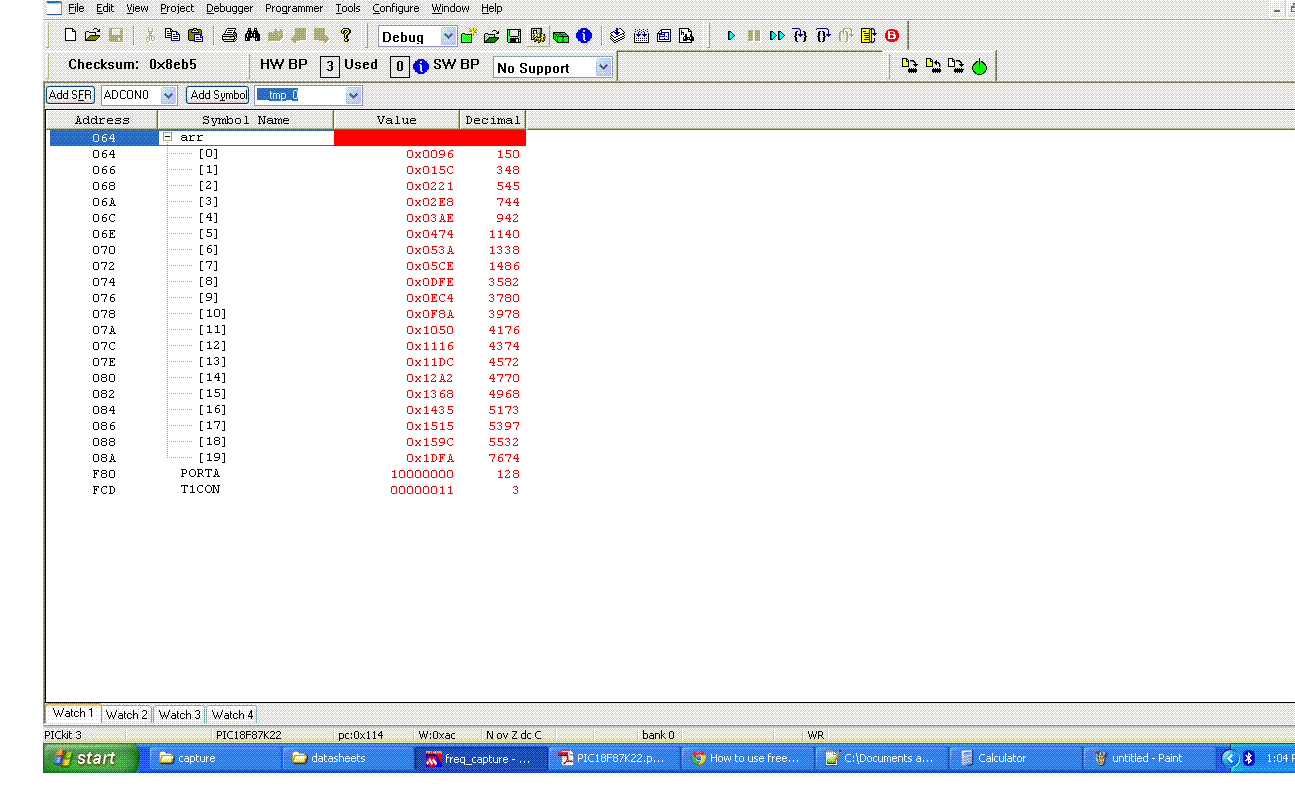Click the Build Options toolbar icon
The image size is (1295, 800).
[537, 35]
